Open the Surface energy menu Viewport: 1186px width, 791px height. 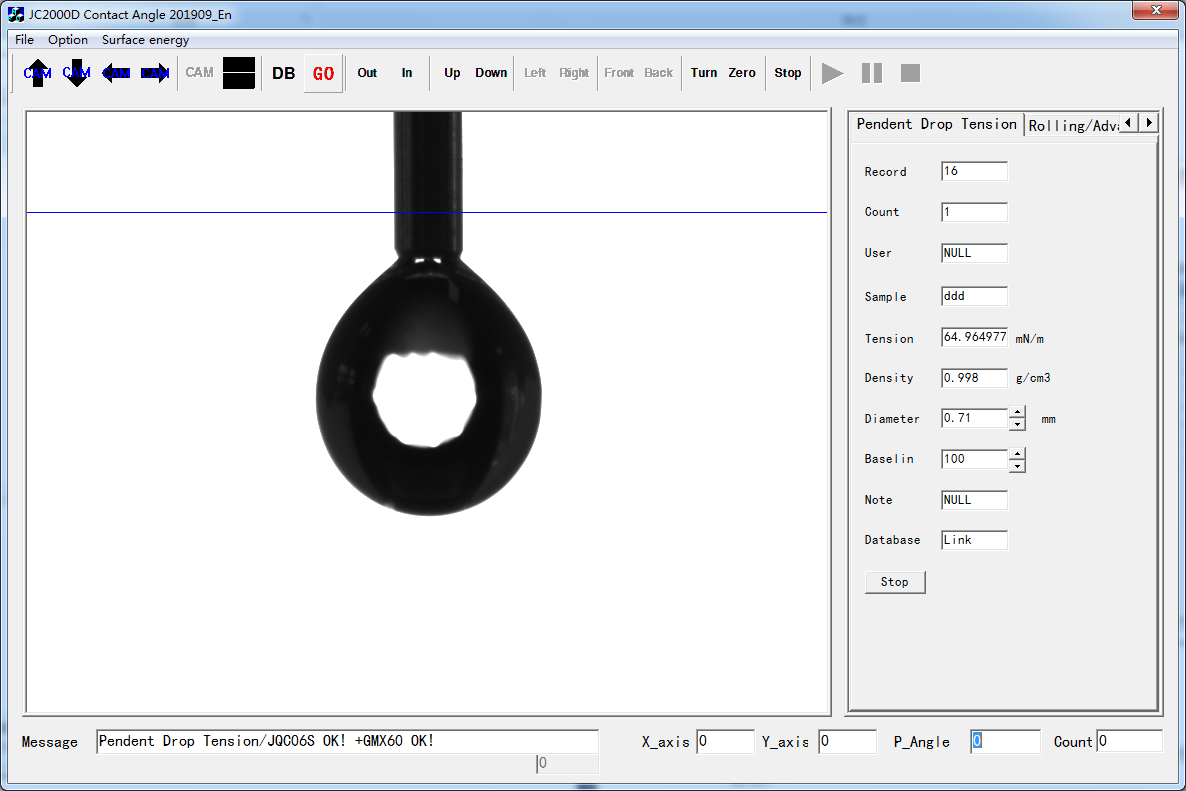145,40
